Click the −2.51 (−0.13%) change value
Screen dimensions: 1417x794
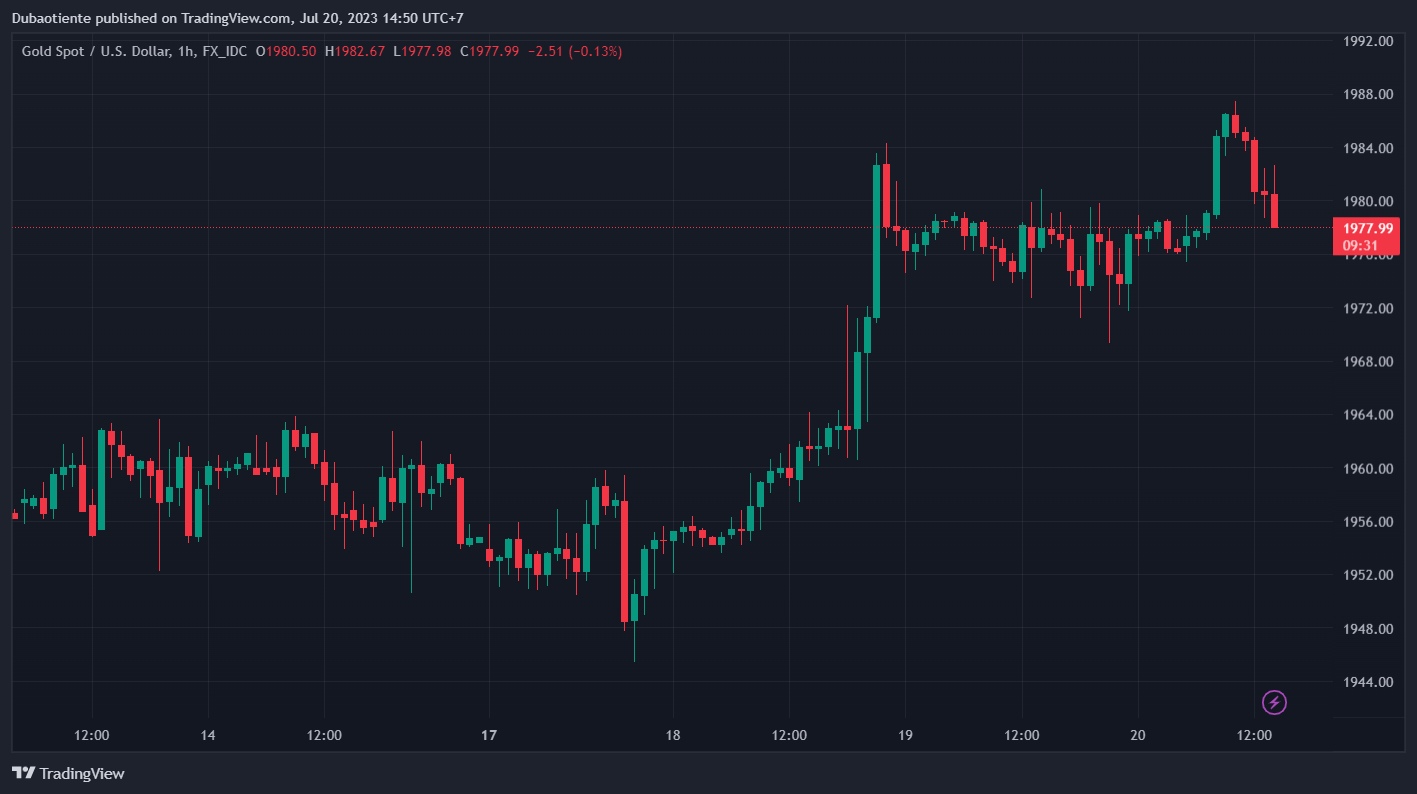(x=574, y=51)
